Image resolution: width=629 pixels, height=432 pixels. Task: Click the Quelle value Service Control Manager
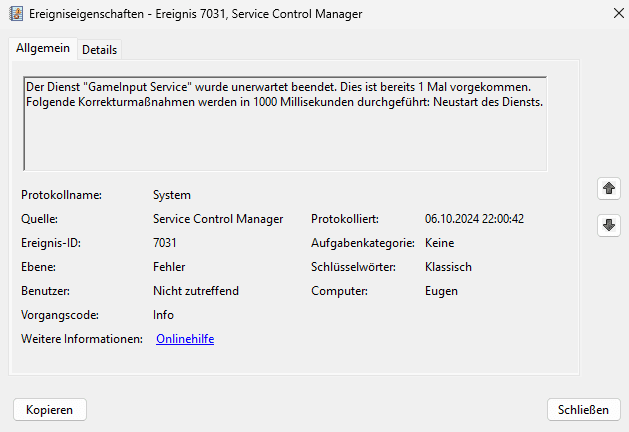point(218,219)
